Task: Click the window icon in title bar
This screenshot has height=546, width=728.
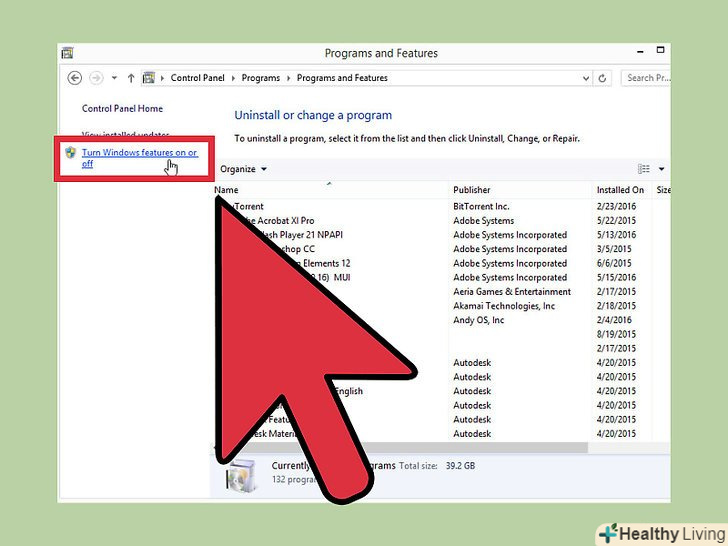Action: click(68, 53)
